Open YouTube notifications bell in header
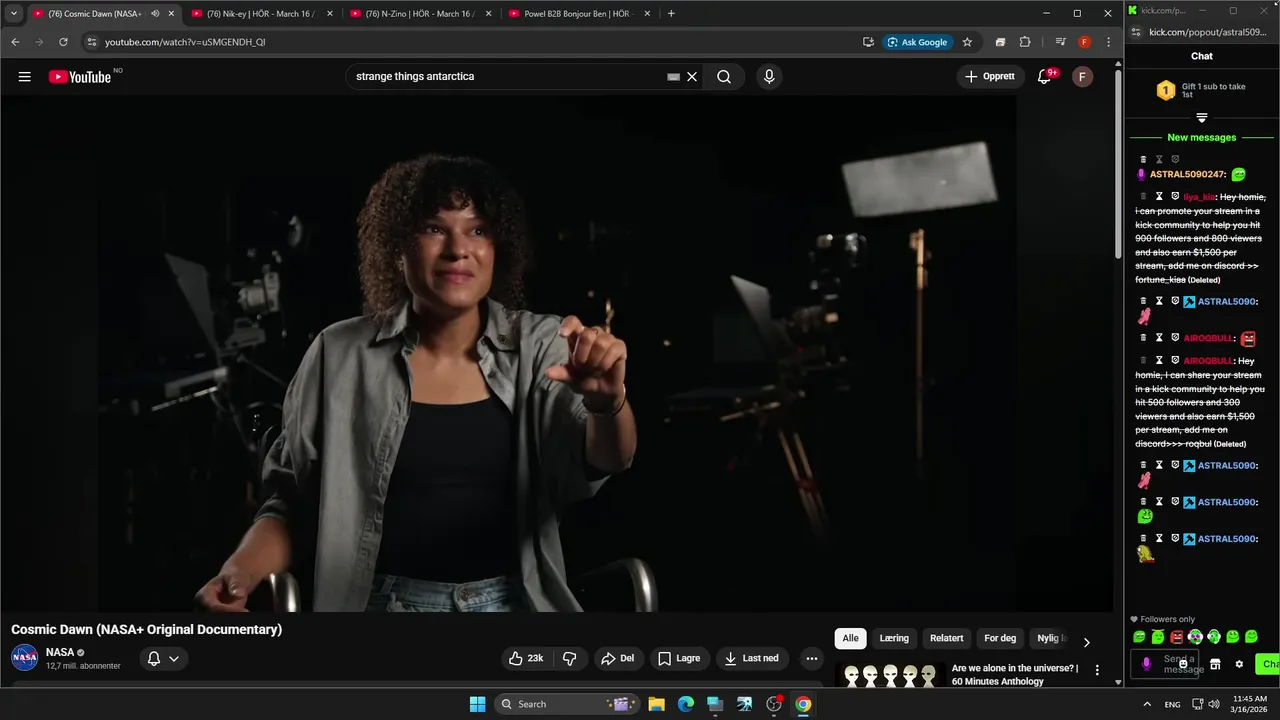Screen dimensions: 1280x720 1045,77
